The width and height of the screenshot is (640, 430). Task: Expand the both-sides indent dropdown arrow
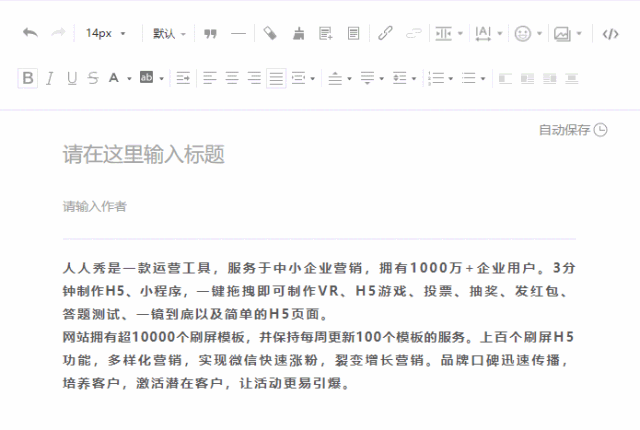click(313, 79)
